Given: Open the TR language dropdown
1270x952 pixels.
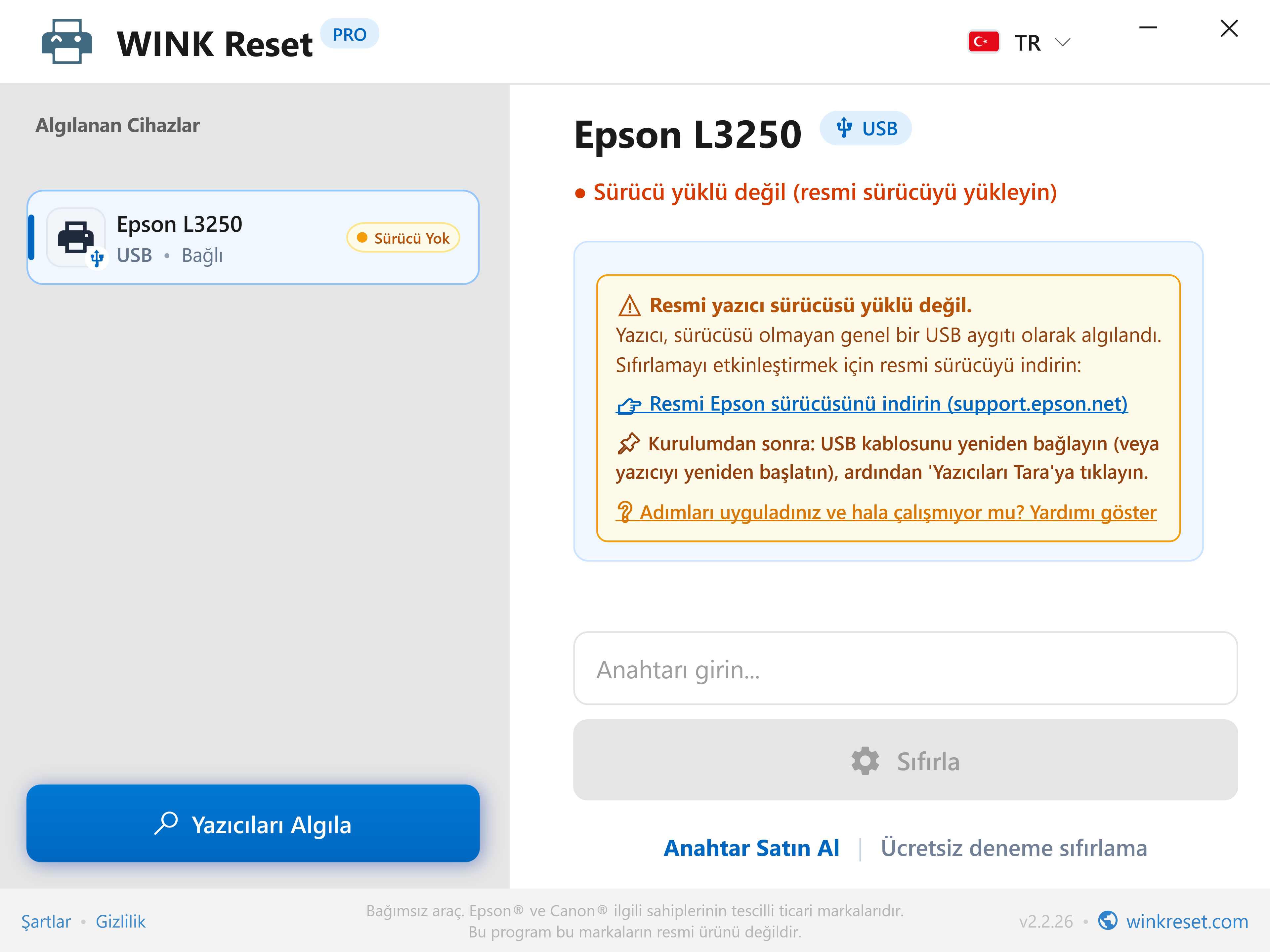Looking at the screenshot, I should 1020,42.
